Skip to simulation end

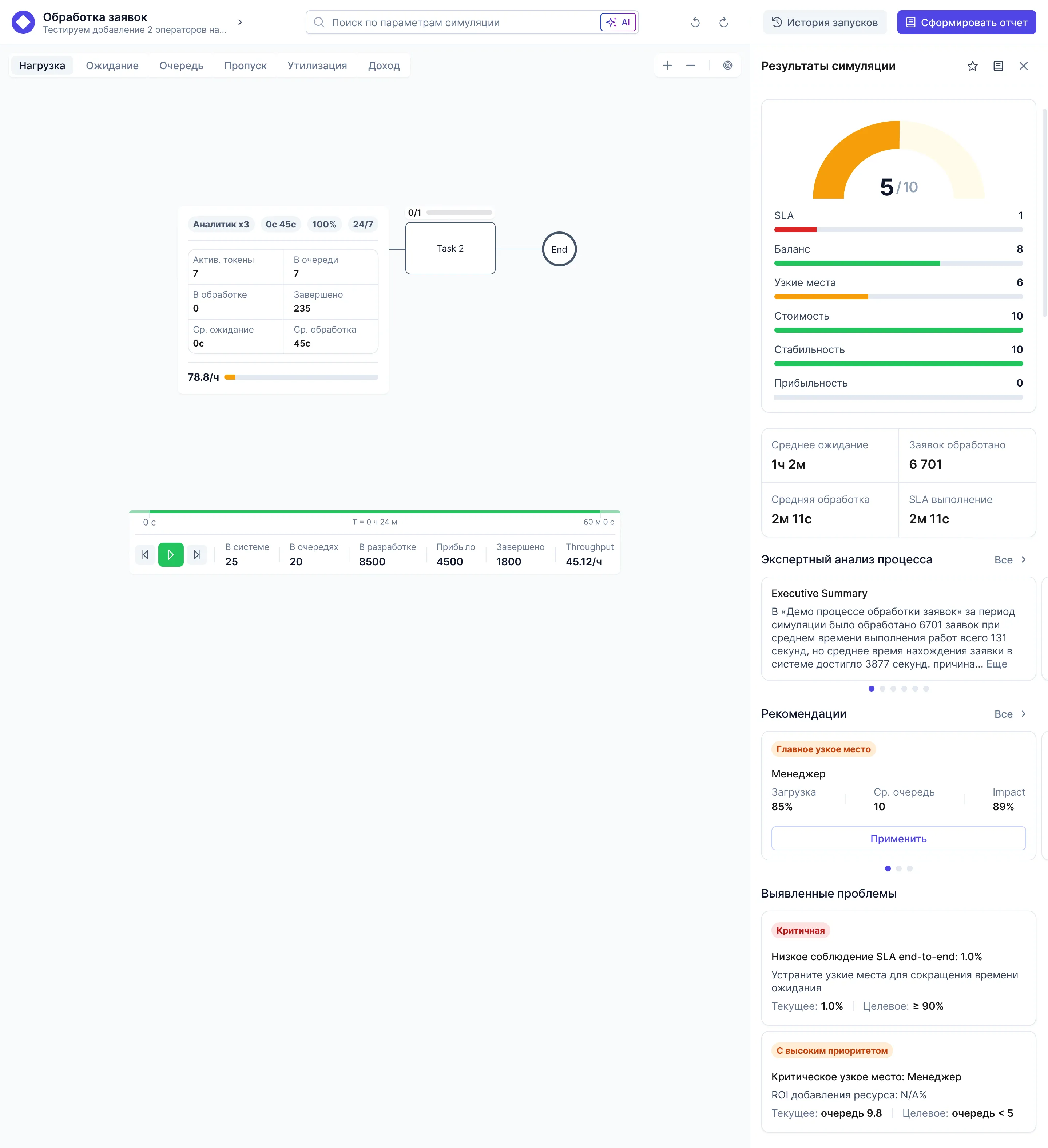(x=197, y=555)
